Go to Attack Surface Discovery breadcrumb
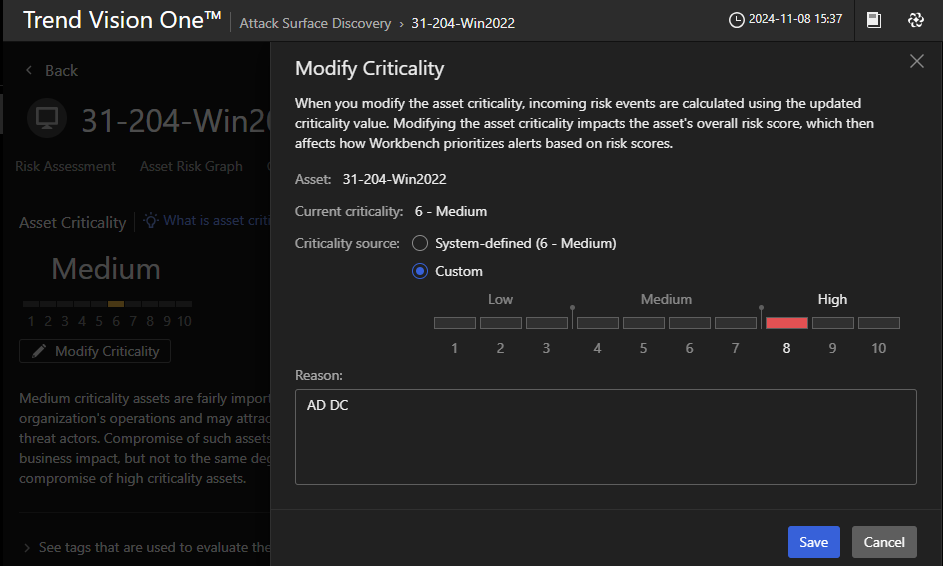The image size is (943, 566). tap(315, 22)
